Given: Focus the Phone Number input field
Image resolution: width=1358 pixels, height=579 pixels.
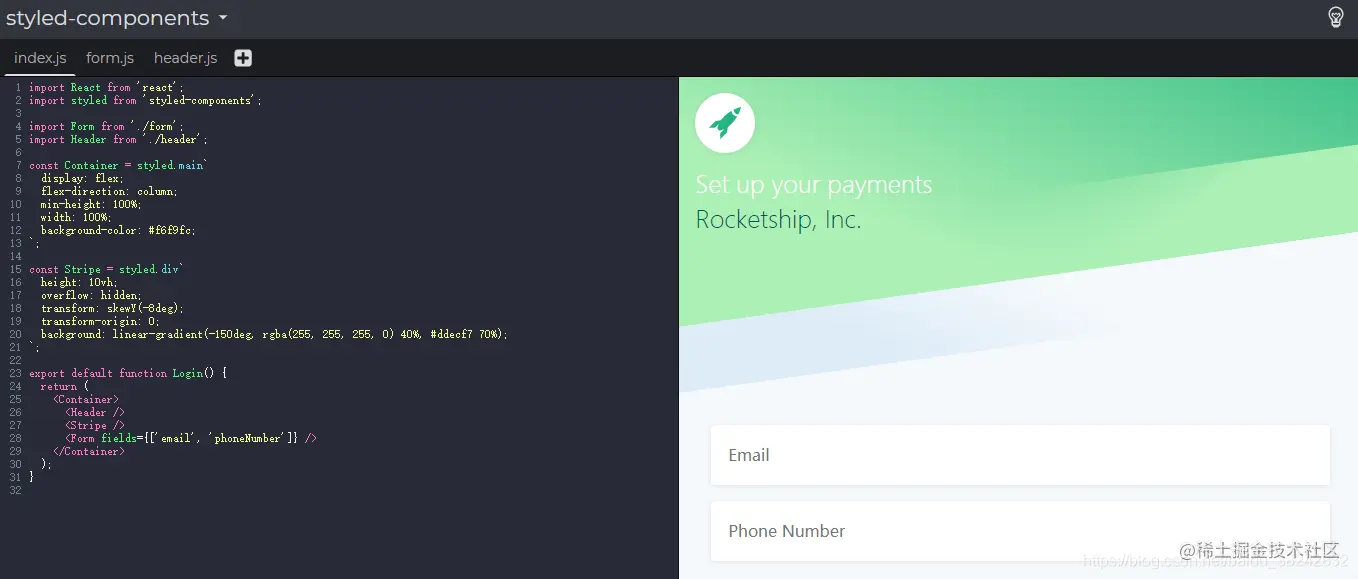Looking at the screenshot, I should pos(1020,531).
